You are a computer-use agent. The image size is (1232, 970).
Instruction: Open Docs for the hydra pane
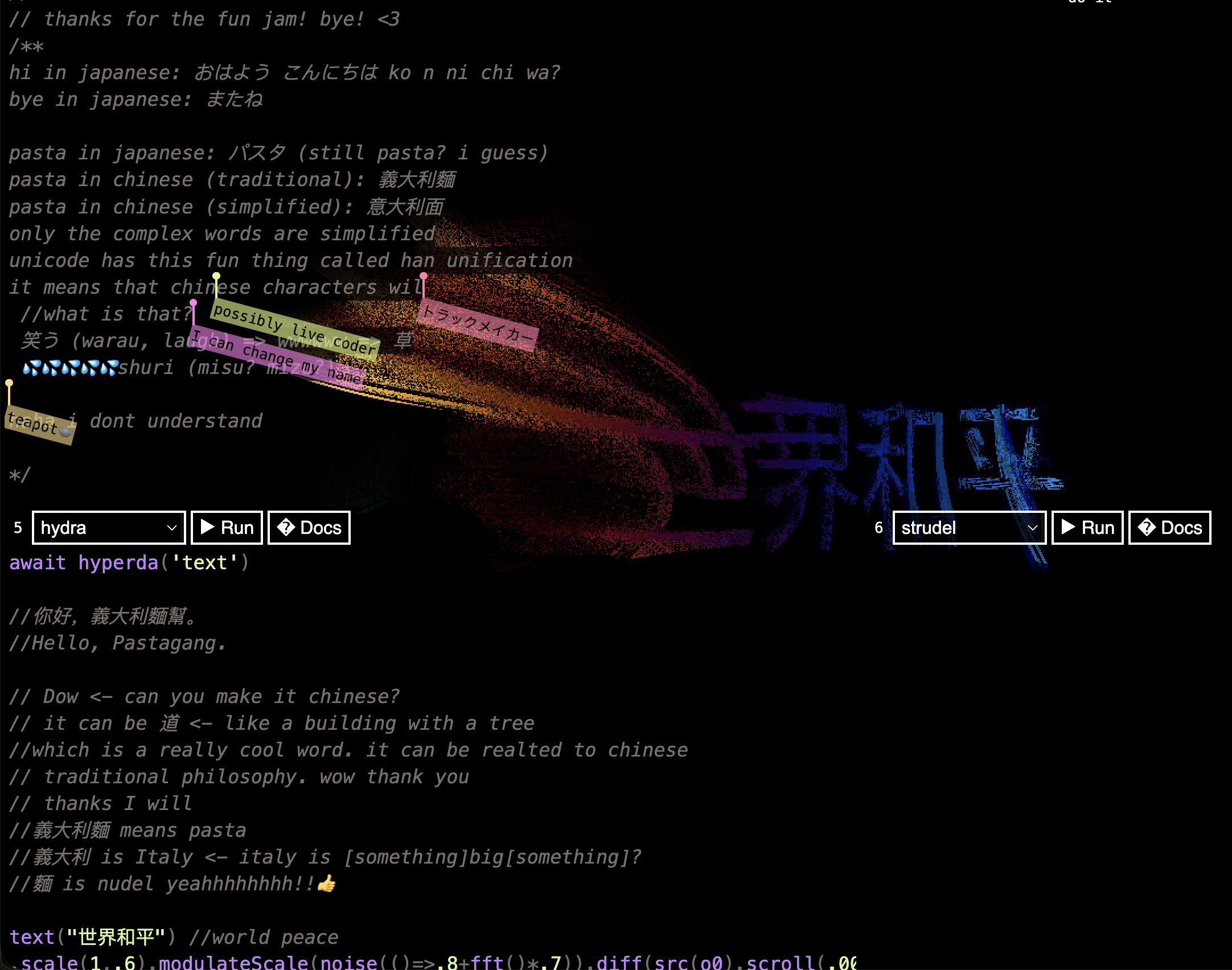[x=309, y=528]
